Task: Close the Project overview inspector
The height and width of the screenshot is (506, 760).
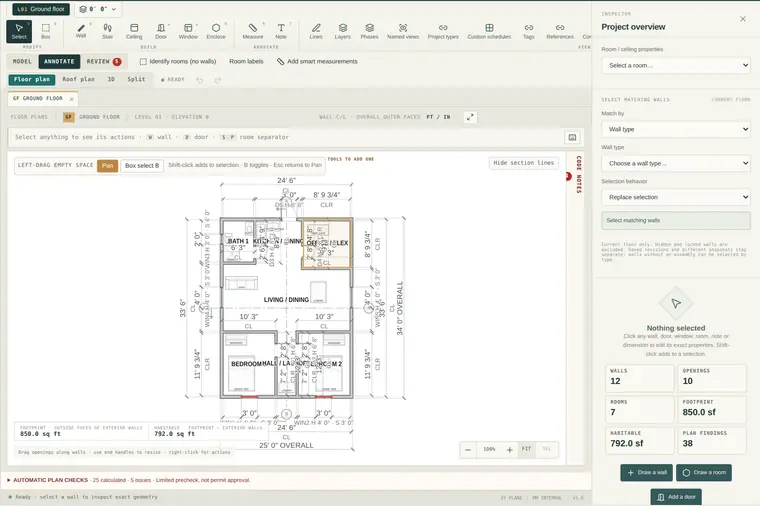Action: click(x=743, y=19)
